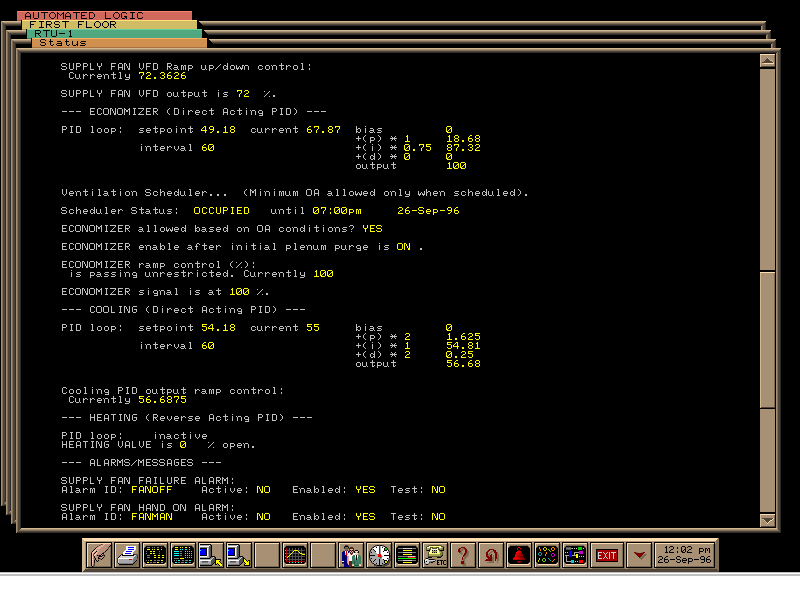The height and width of the screenshot is (600, 800).
Task: Click the red alarm bell icon
Action: 519,554
